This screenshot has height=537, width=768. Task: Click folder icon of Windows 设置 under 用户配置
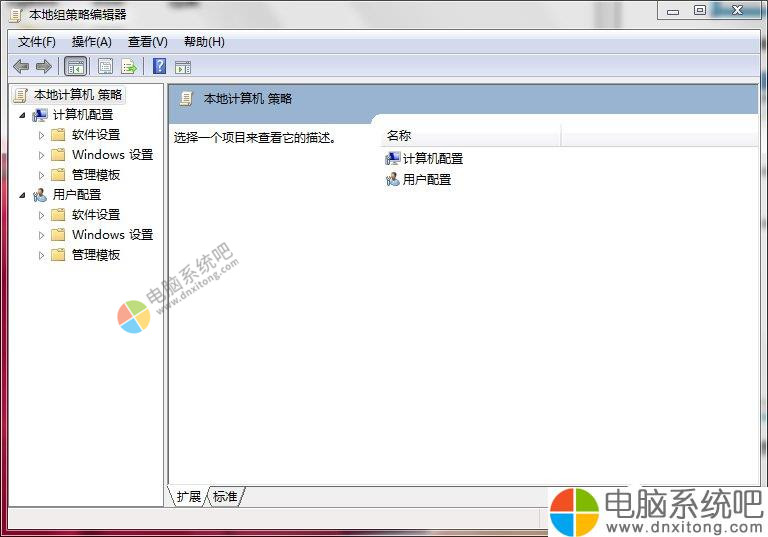[x=58, y=235]
